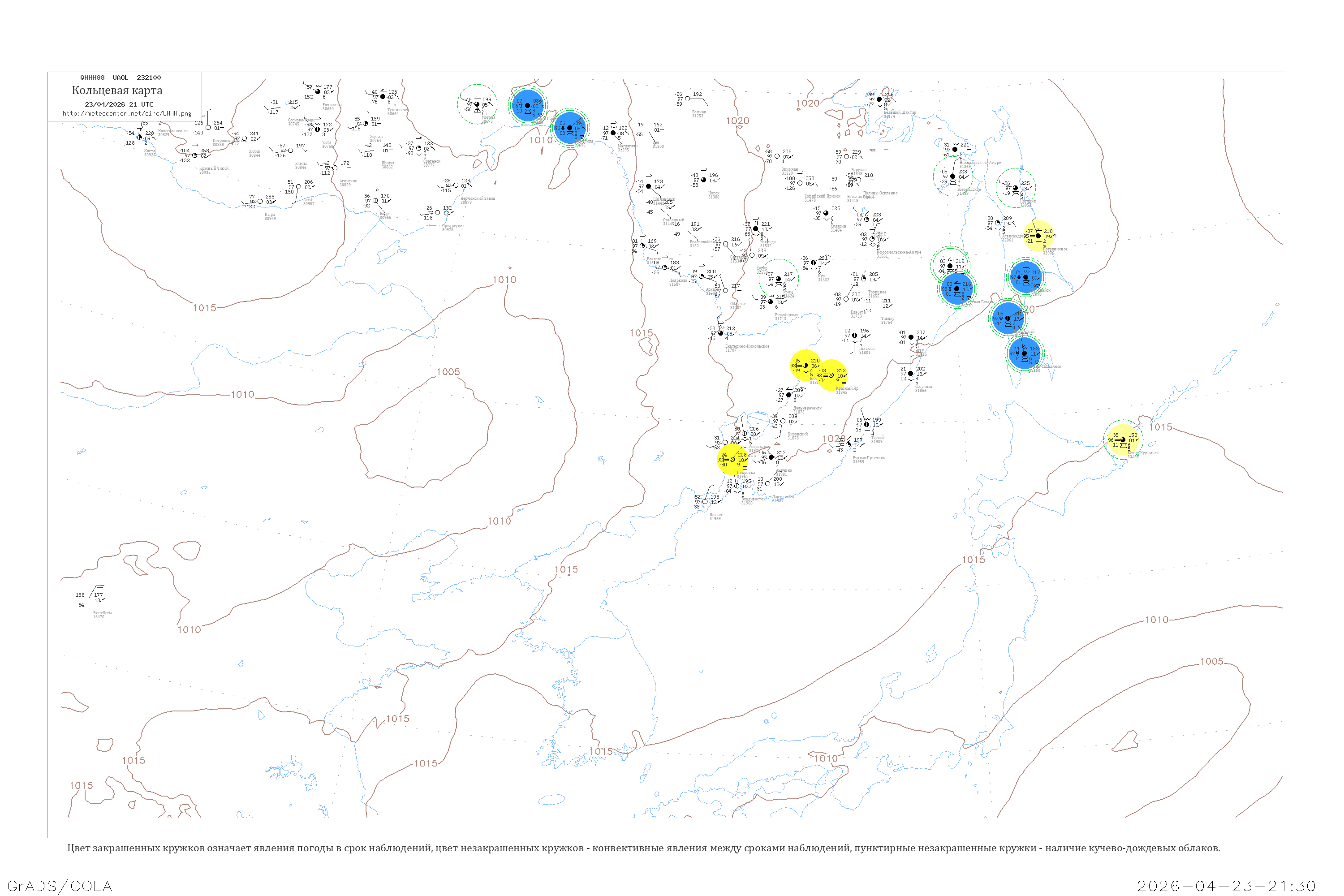The width and height of the screenshot is (1344, 896).
Task: Click the Кольцевая карта map title
Action: [x=117, y=90]
